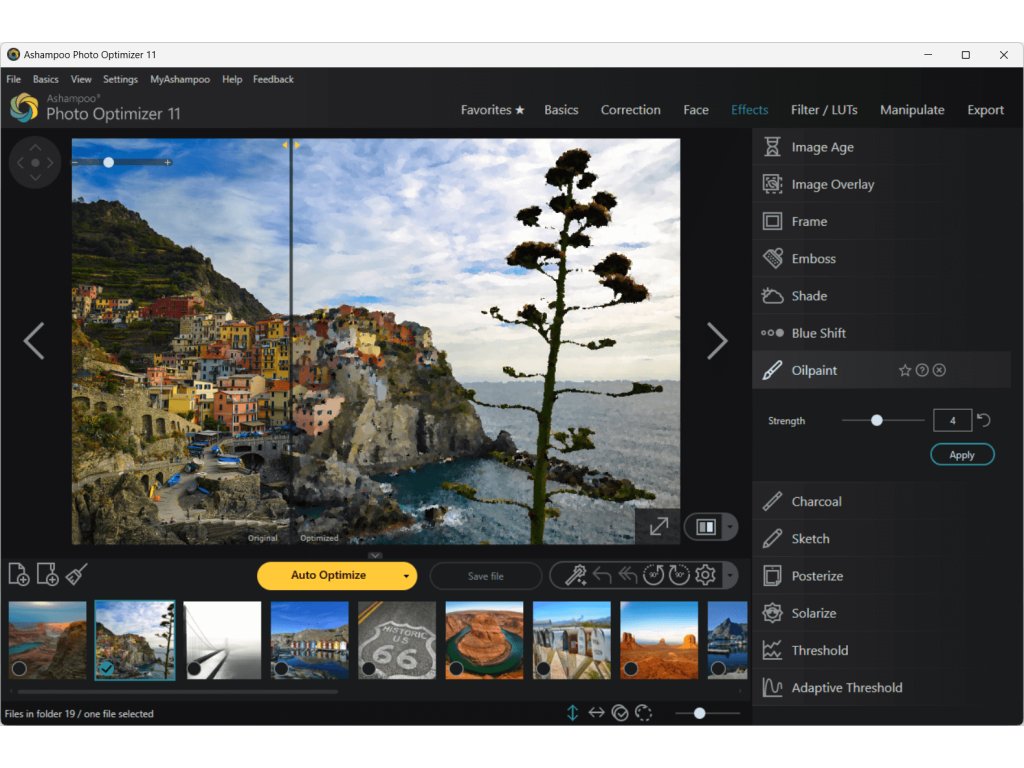The image size is (1024, 768).
Task: Click the add file icon
Action: click(18, 574)
